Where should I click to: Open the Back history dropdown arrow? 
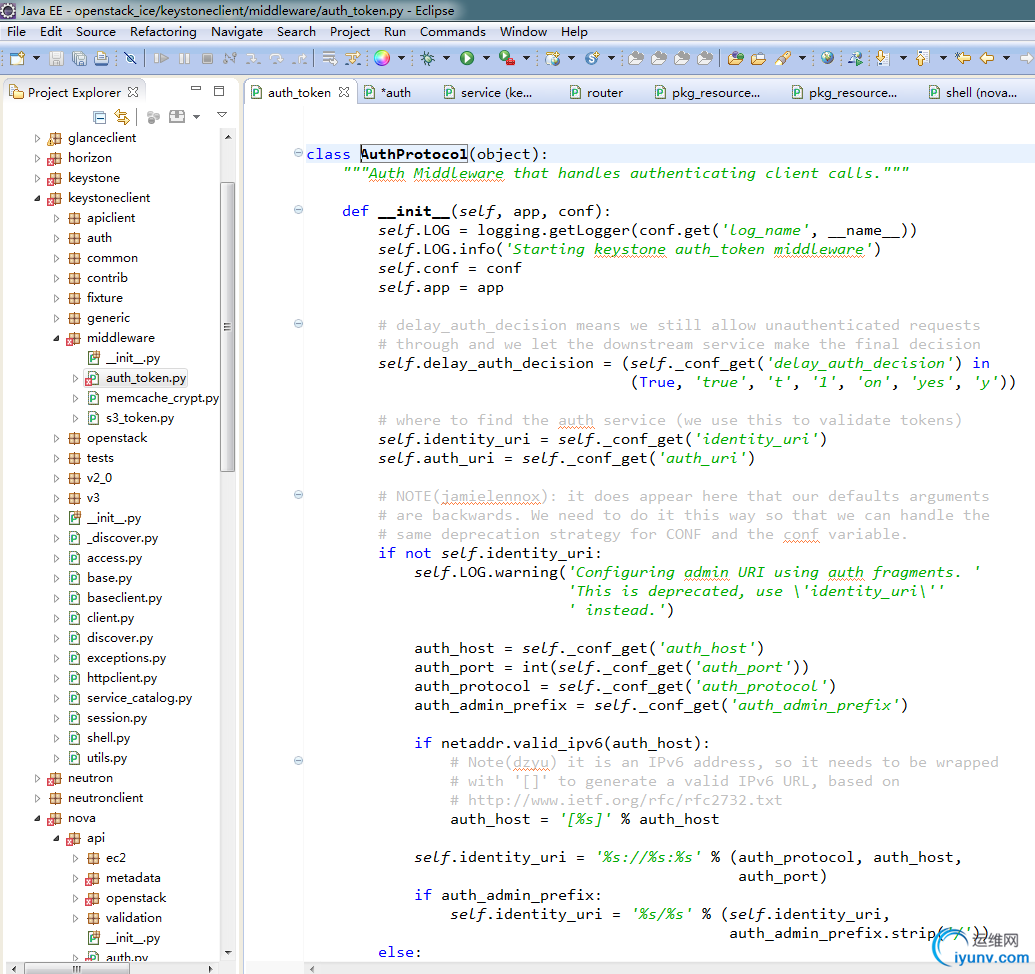1006,59
